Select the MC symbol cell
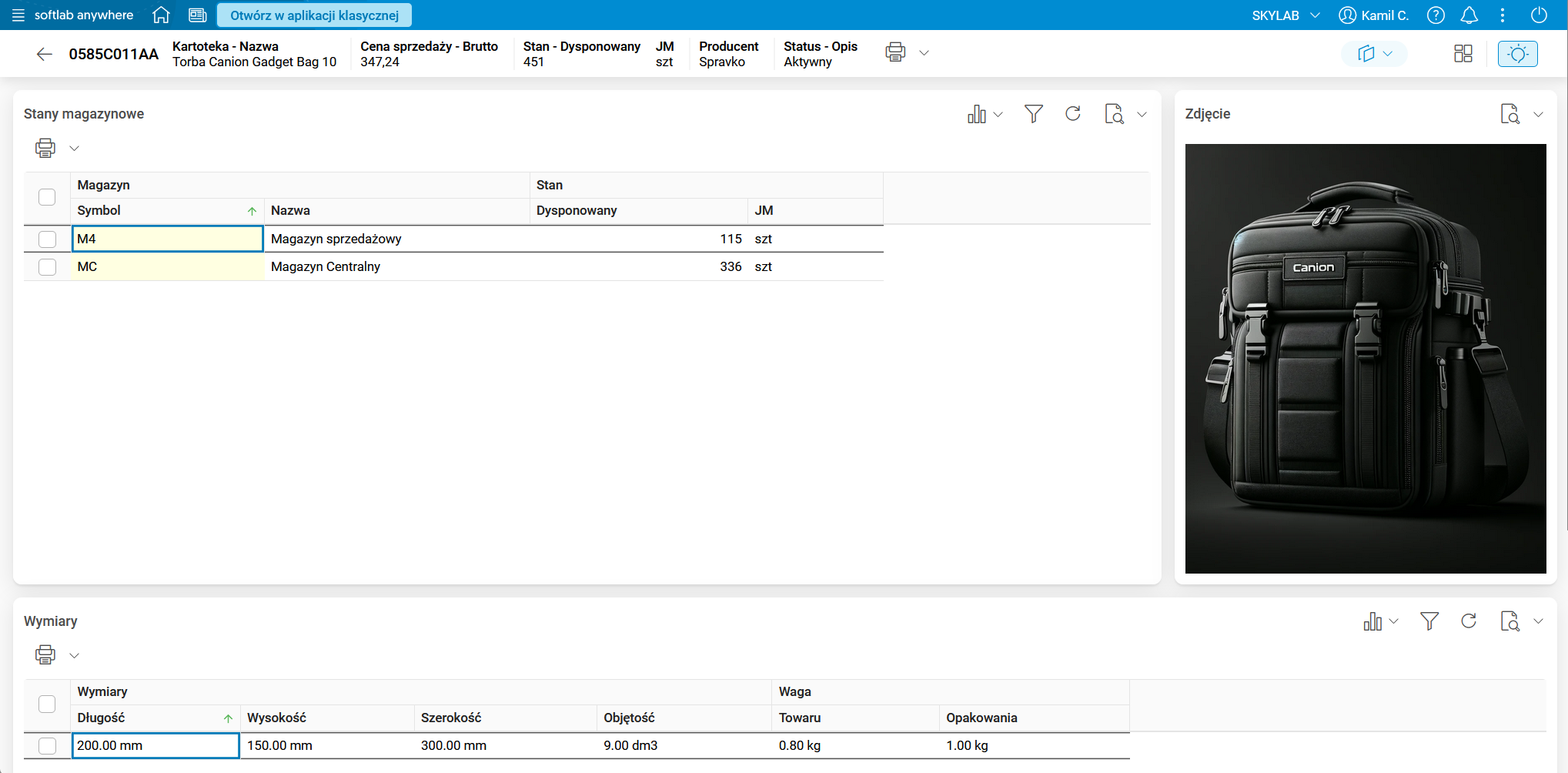 (168, 267)
